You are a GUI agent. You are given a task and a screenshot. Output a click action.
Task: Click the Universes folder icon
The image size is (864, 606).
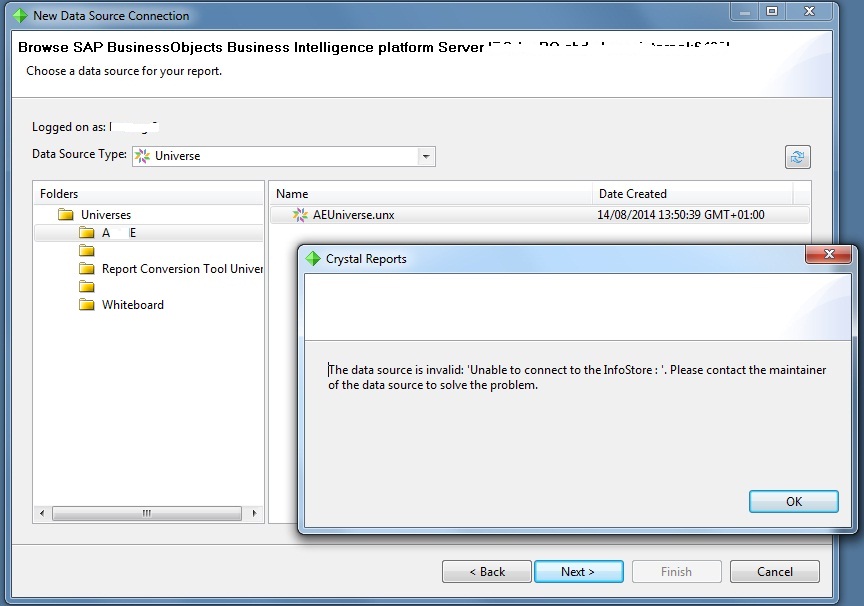[66, 214]
